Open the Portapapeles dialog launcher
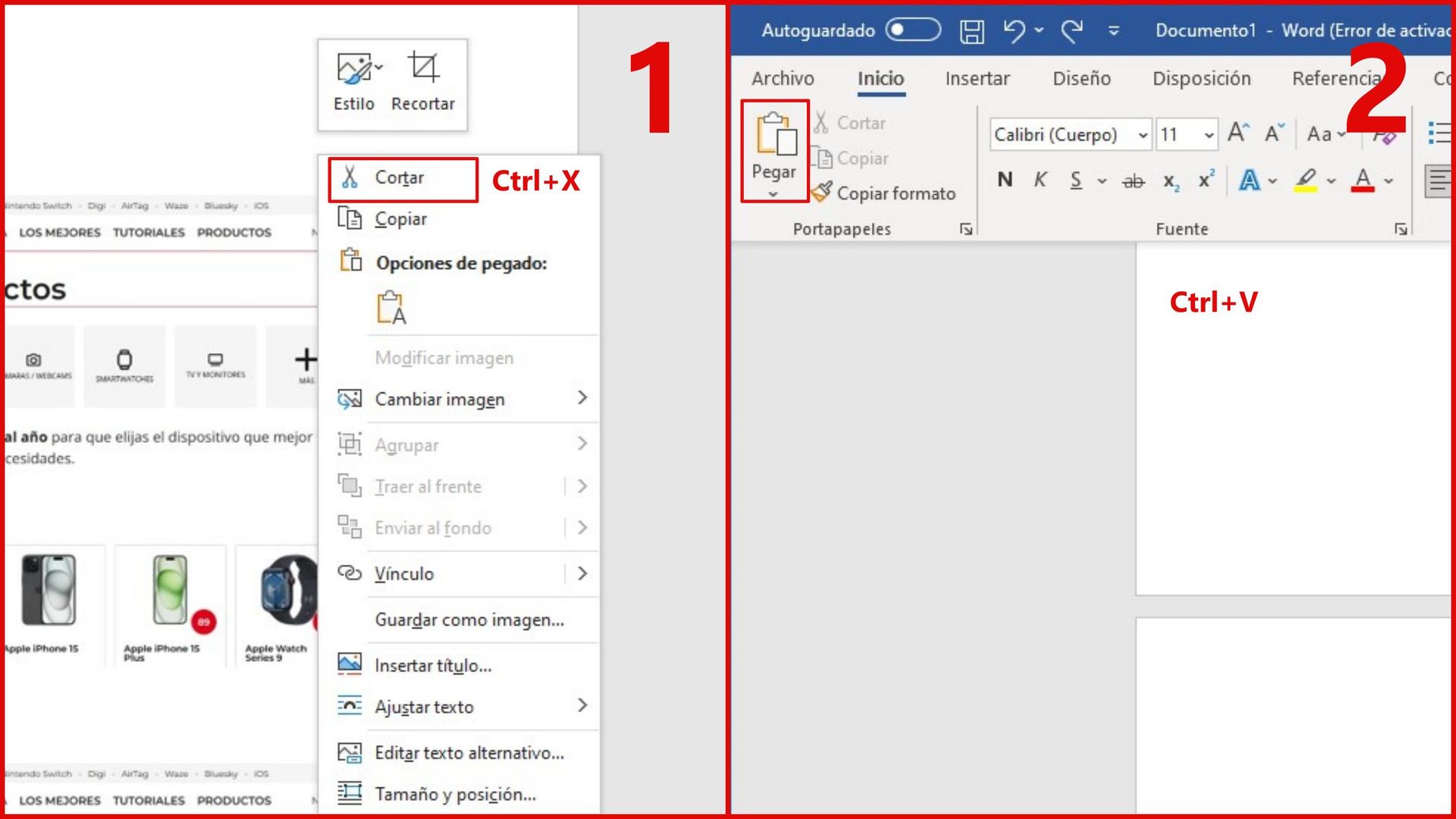The height and width of the screenshot is (819, 1456). point(965,229)
